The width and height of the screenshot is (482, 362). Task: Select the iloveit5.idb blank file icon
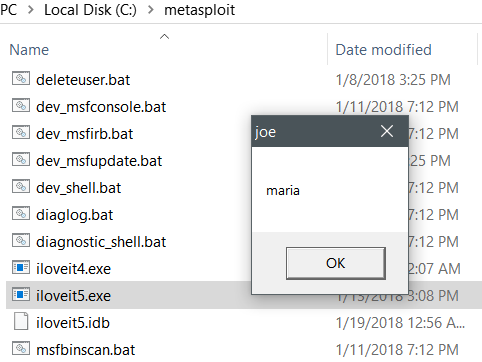pyautogui.click(x=21, y=322)
